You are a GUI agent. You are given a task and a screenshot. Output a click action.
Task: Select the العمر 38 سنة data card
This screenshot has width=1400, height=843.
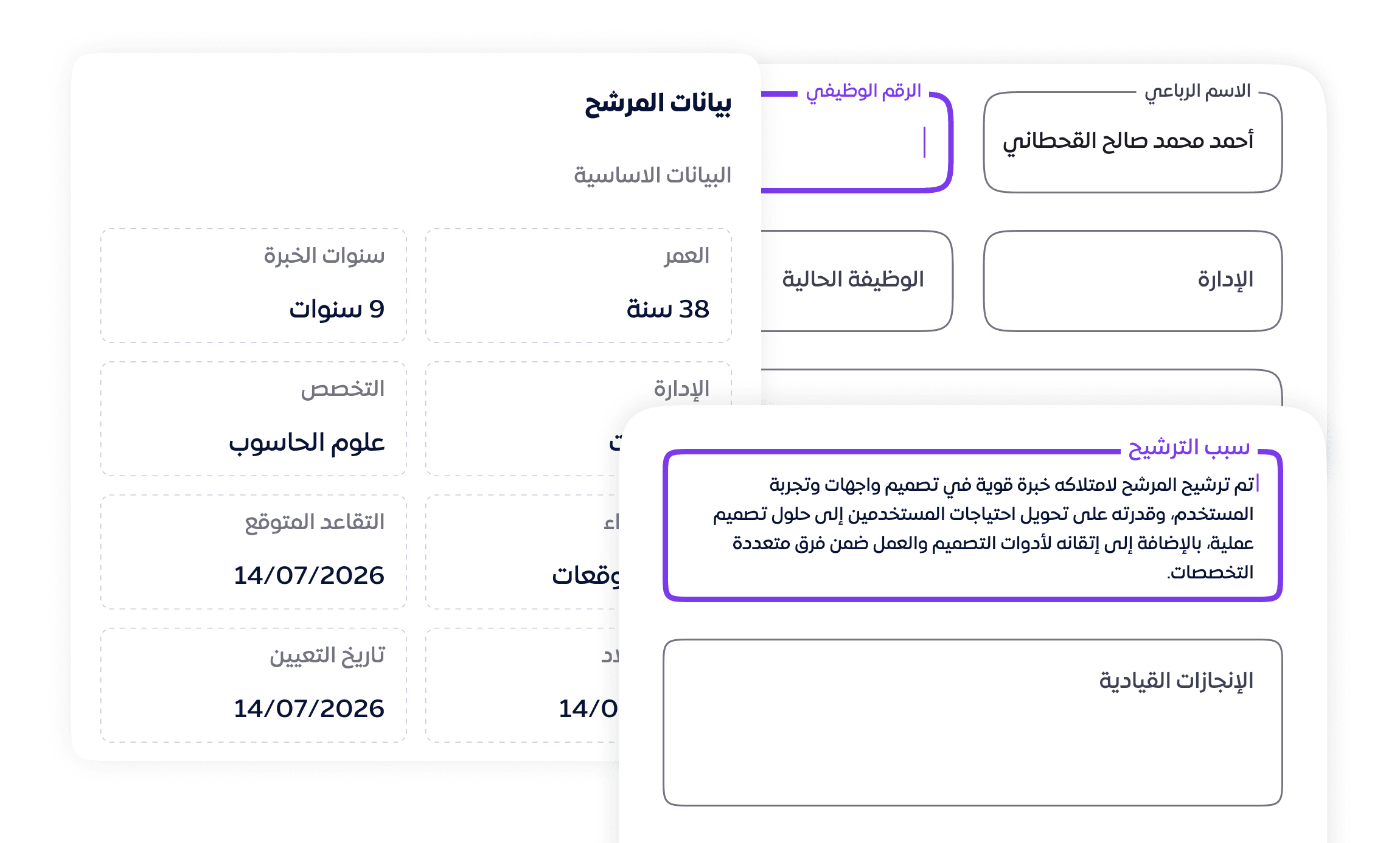tap(578, 286)
